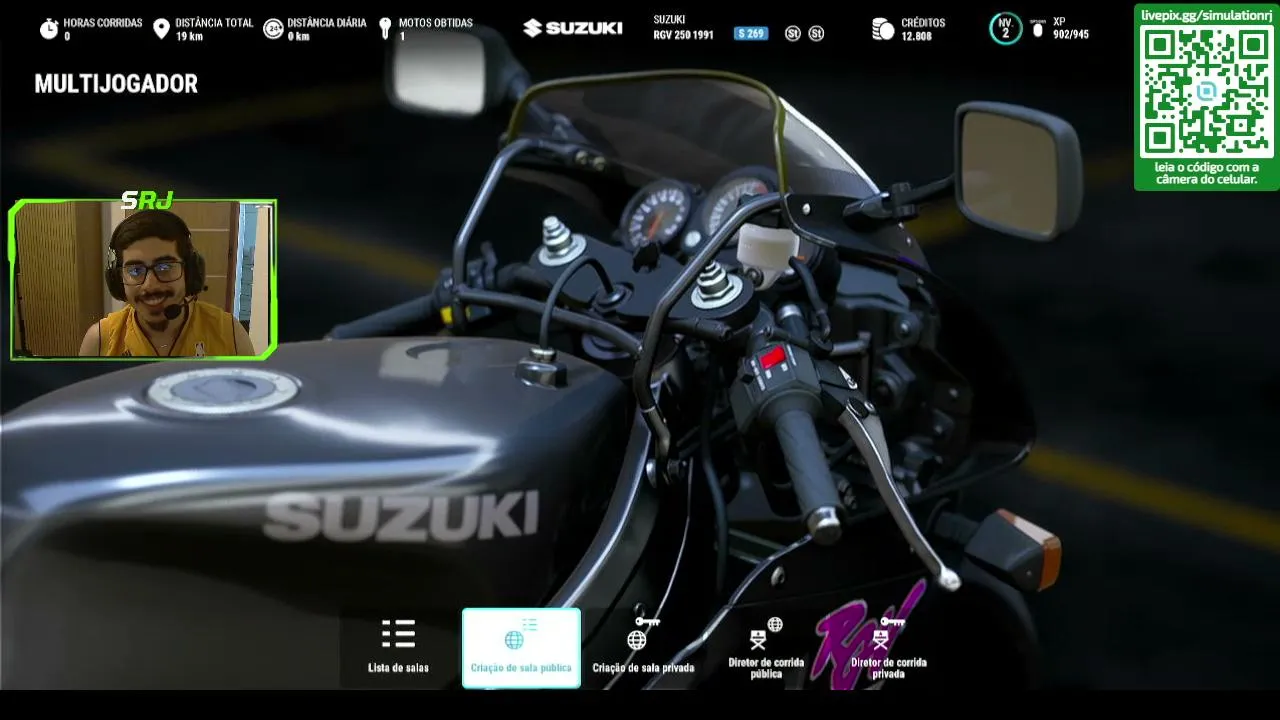Click the livepix QR code

click(x=1207, y=92)
